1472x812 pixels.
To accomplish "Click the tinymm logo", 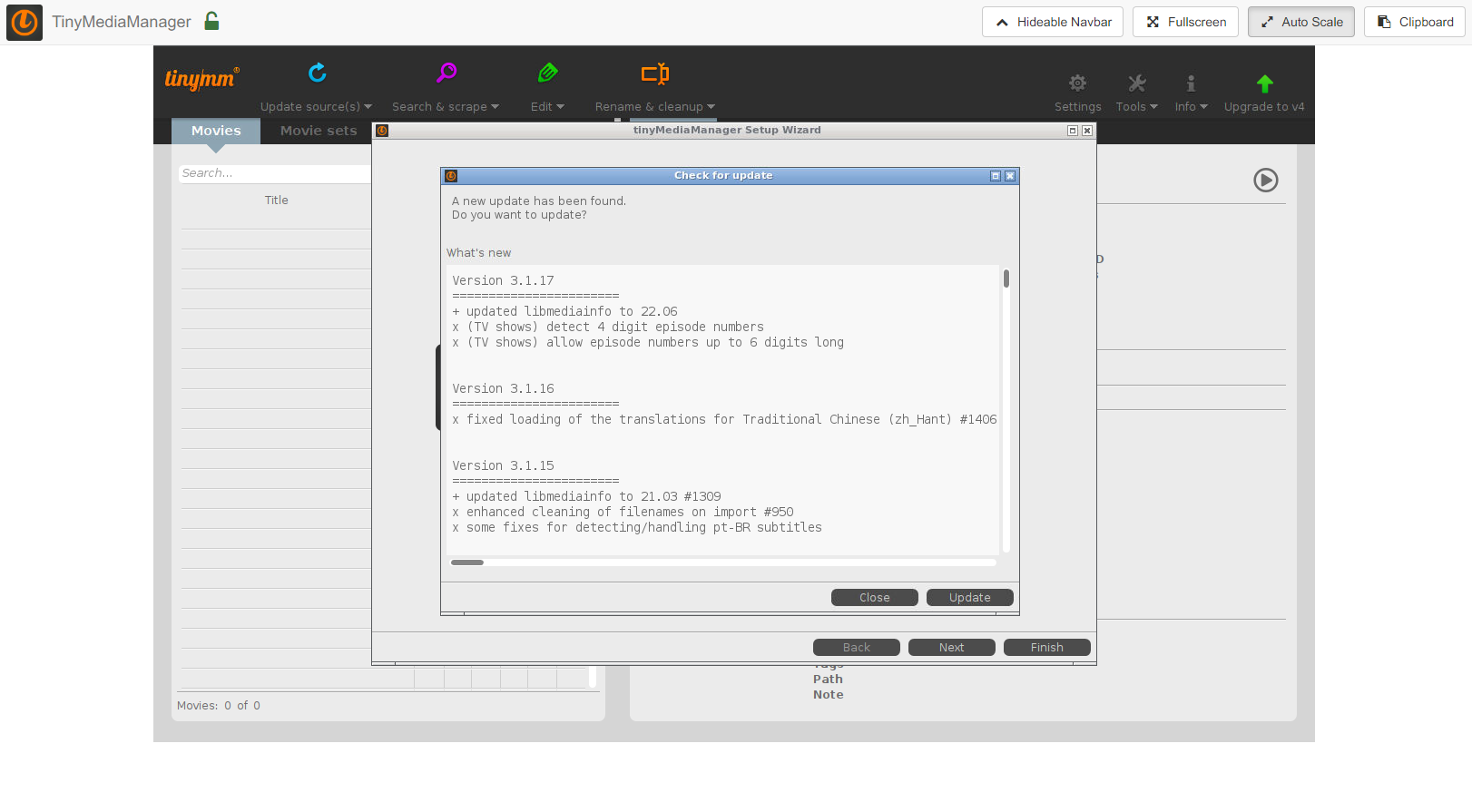I will tap(201, 79).
